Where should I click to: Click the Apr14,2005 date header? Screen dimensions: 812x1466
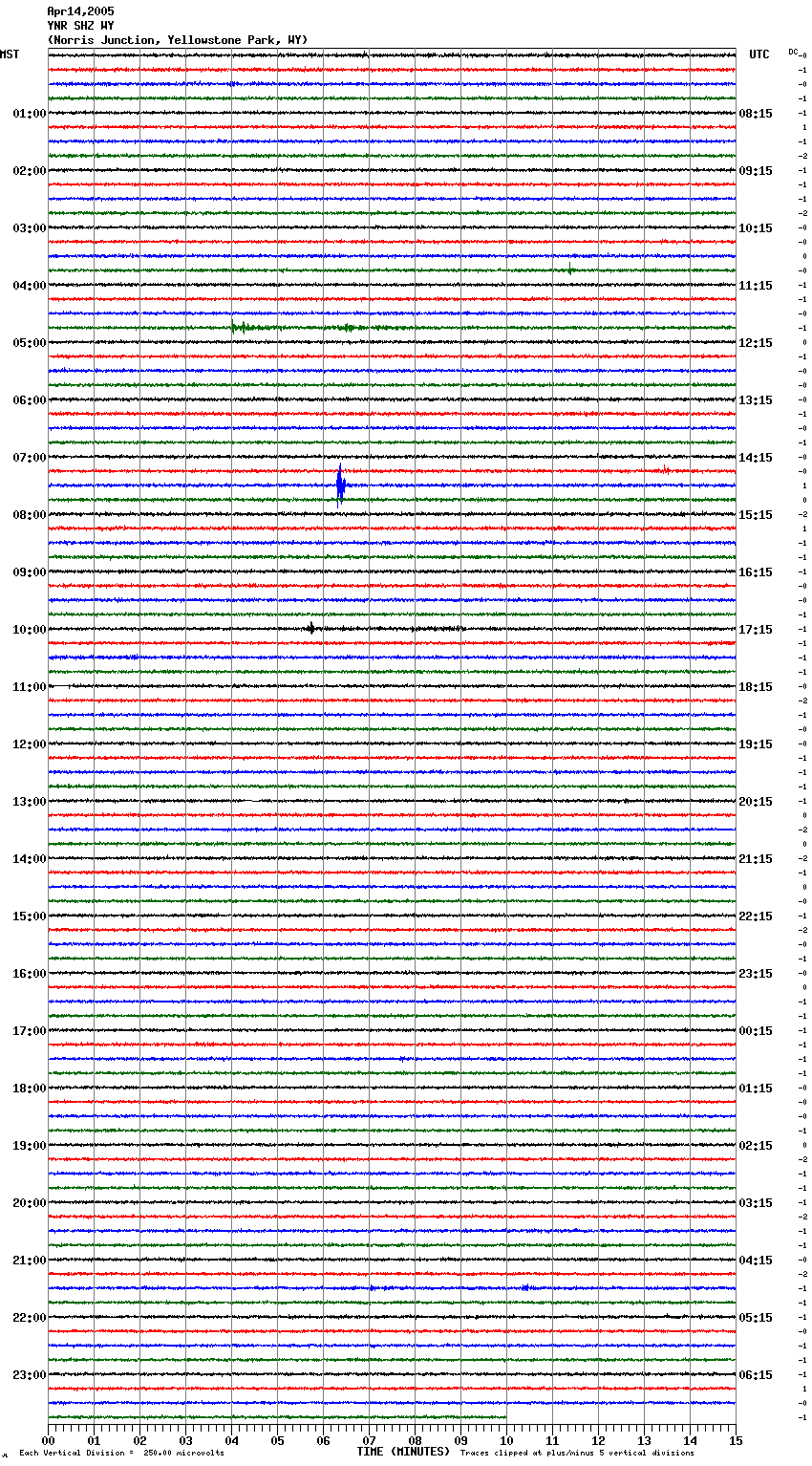(80, 11)
